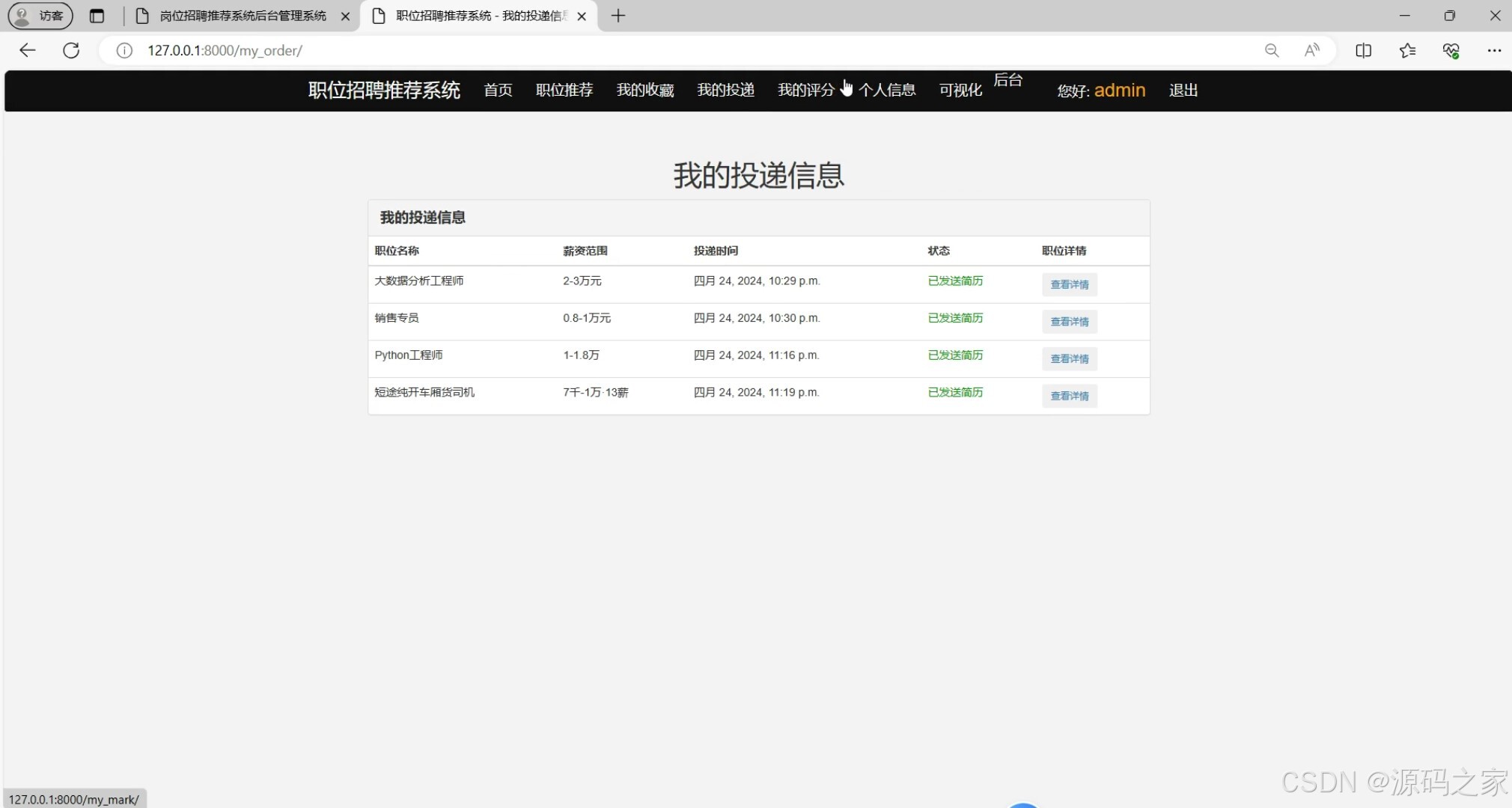Click the 已发送简历 status for 销售专员
This screenshot has width=1512, height=808.
(955, 318)
